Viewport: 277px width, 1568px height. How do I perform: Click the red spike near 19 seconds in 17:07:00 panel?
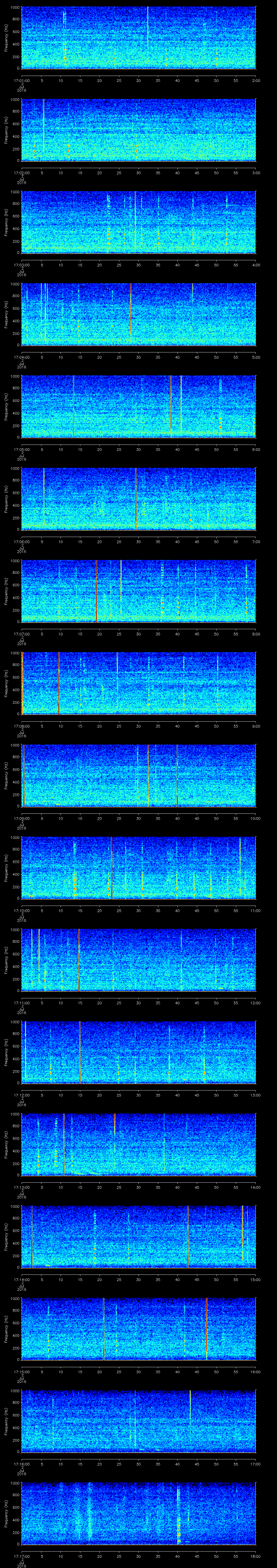[x=96, y=590]
